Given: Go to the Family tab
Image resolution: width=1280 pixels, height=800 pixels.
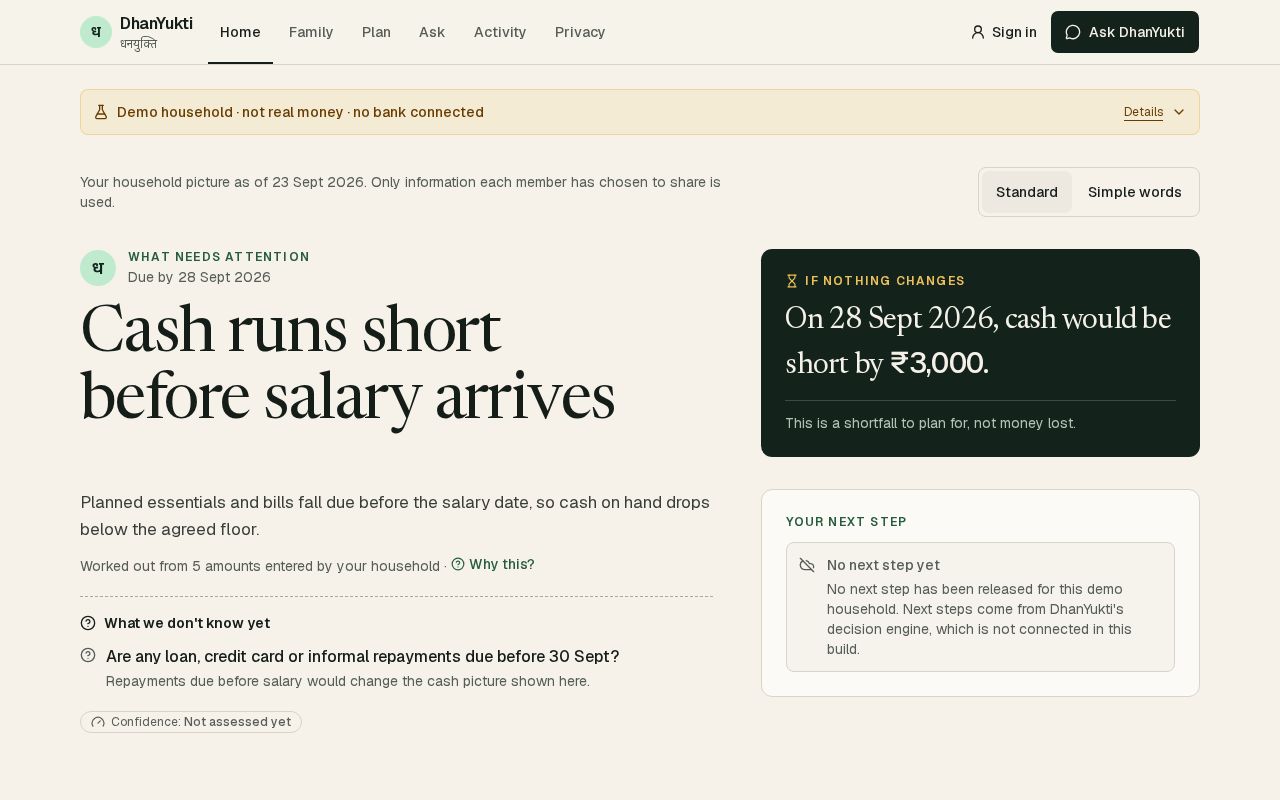Looking at the screenshot, I should click(311, 32).
